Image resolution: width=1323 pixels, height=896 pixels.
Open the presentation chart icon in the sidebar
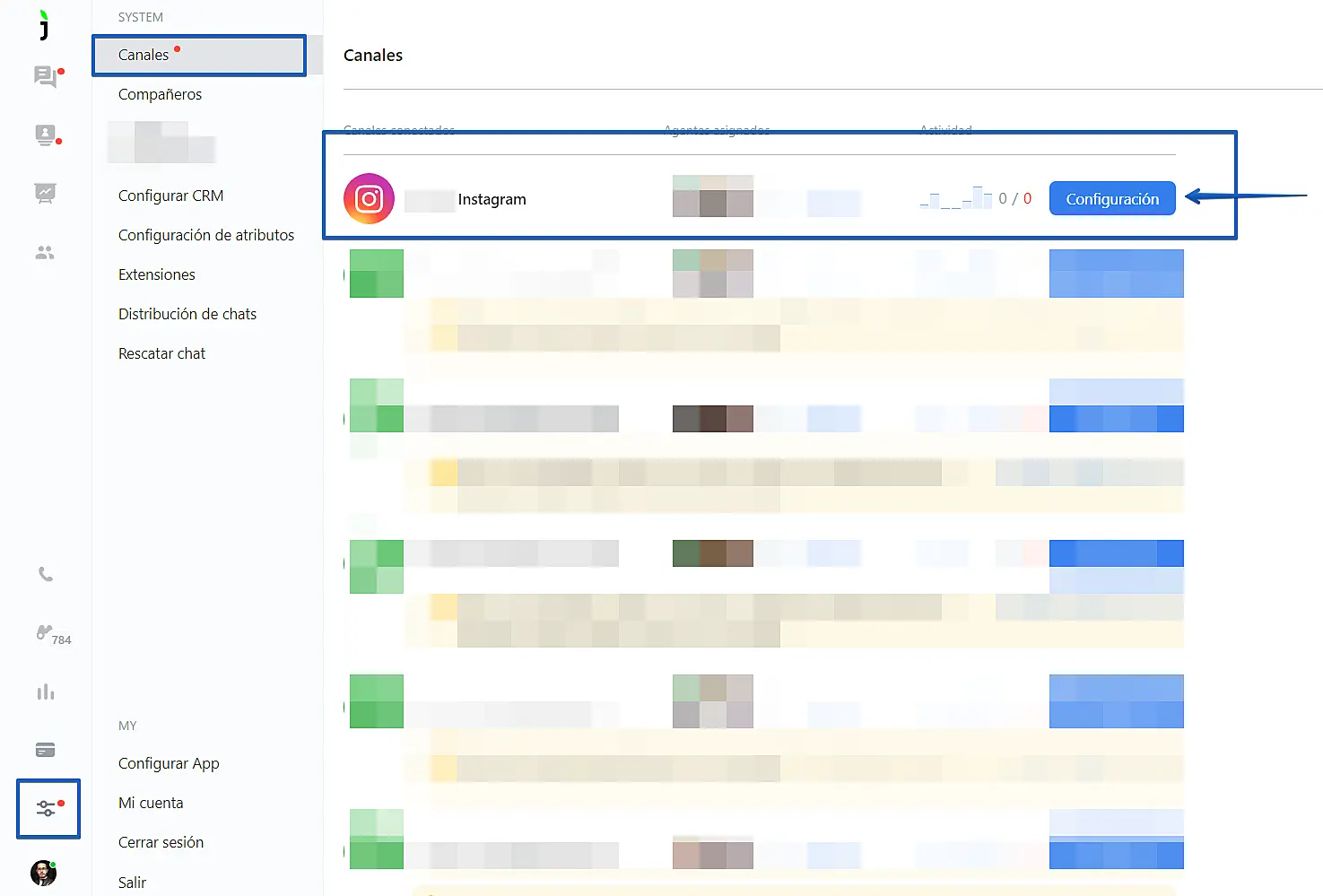tap(46, 193)
